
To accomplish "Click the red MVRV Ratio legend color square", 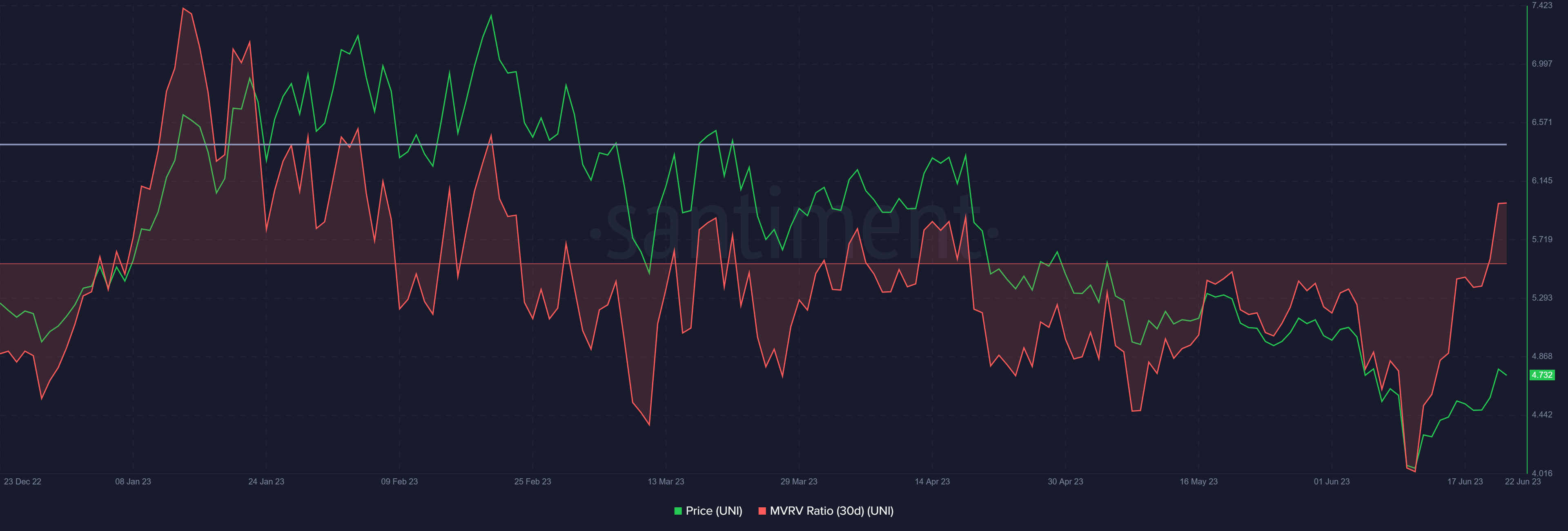I will point(762,511).
